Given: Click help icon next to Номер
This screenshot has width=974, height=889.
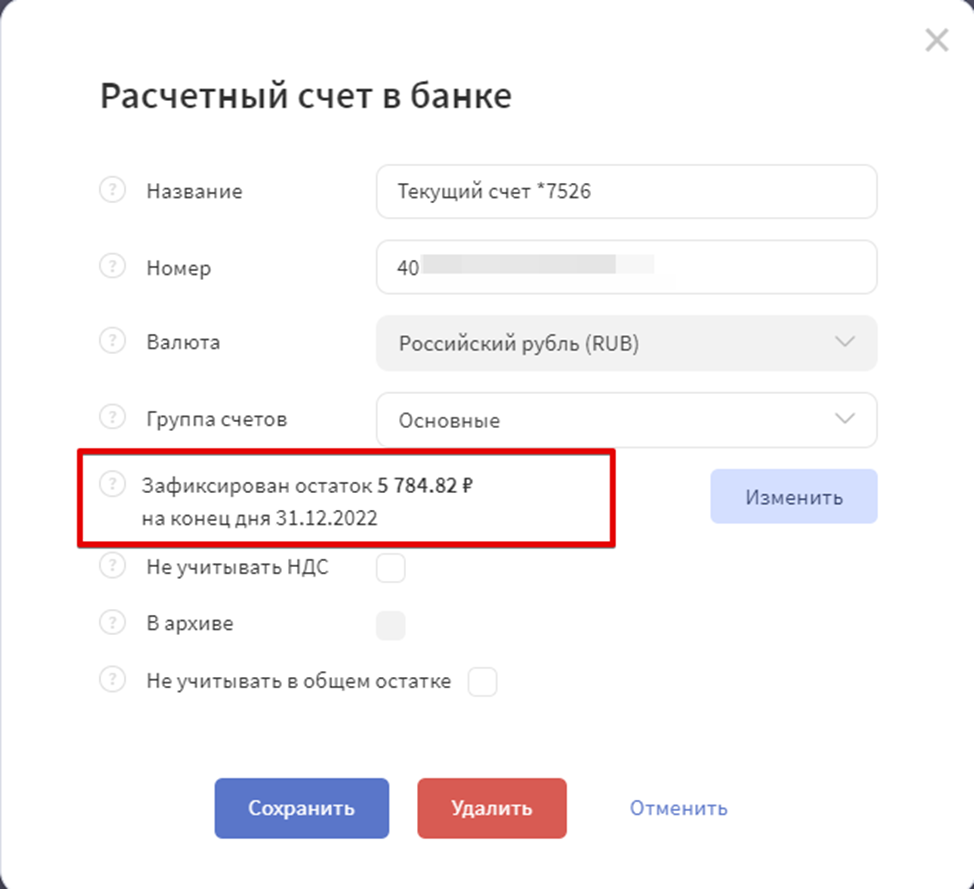Looking at the screenshot, I should (x=112, y=266).
